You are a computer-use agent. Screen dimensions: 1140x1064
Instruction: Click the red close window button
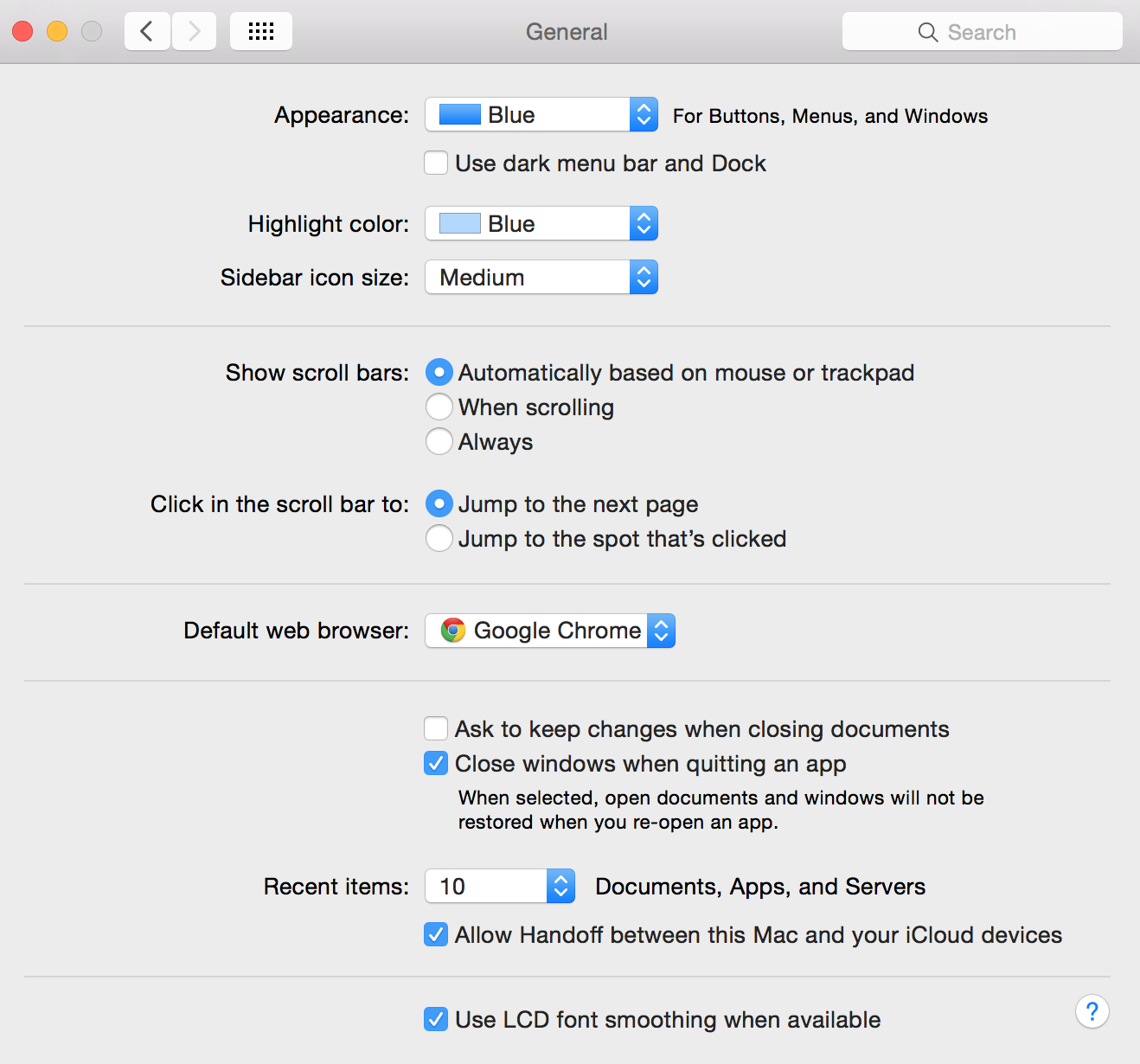pyautogui.click(x=22, y=32)
